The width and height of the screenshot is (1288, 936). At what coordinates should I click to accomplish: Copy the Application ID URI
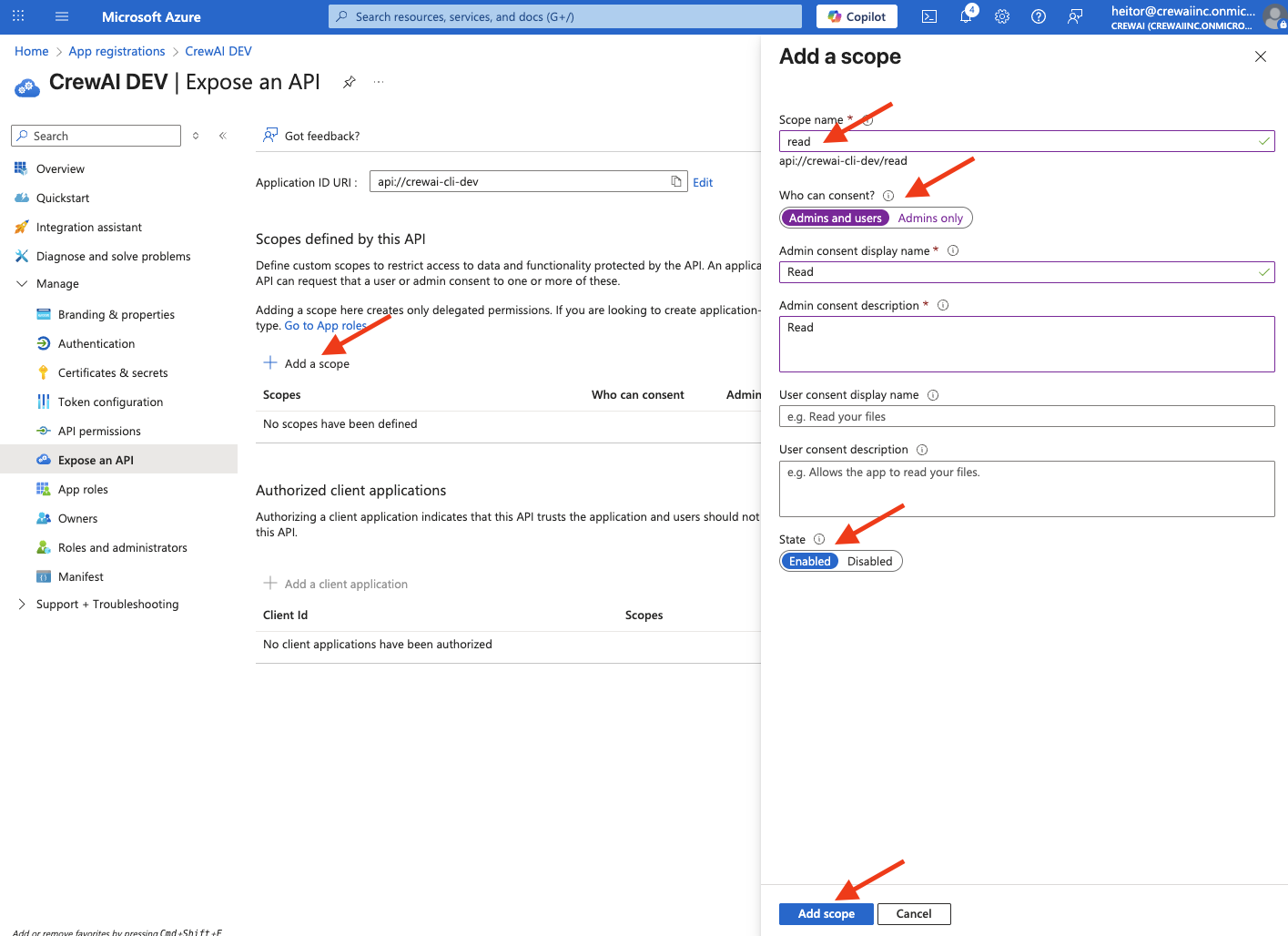click(676, 181)
